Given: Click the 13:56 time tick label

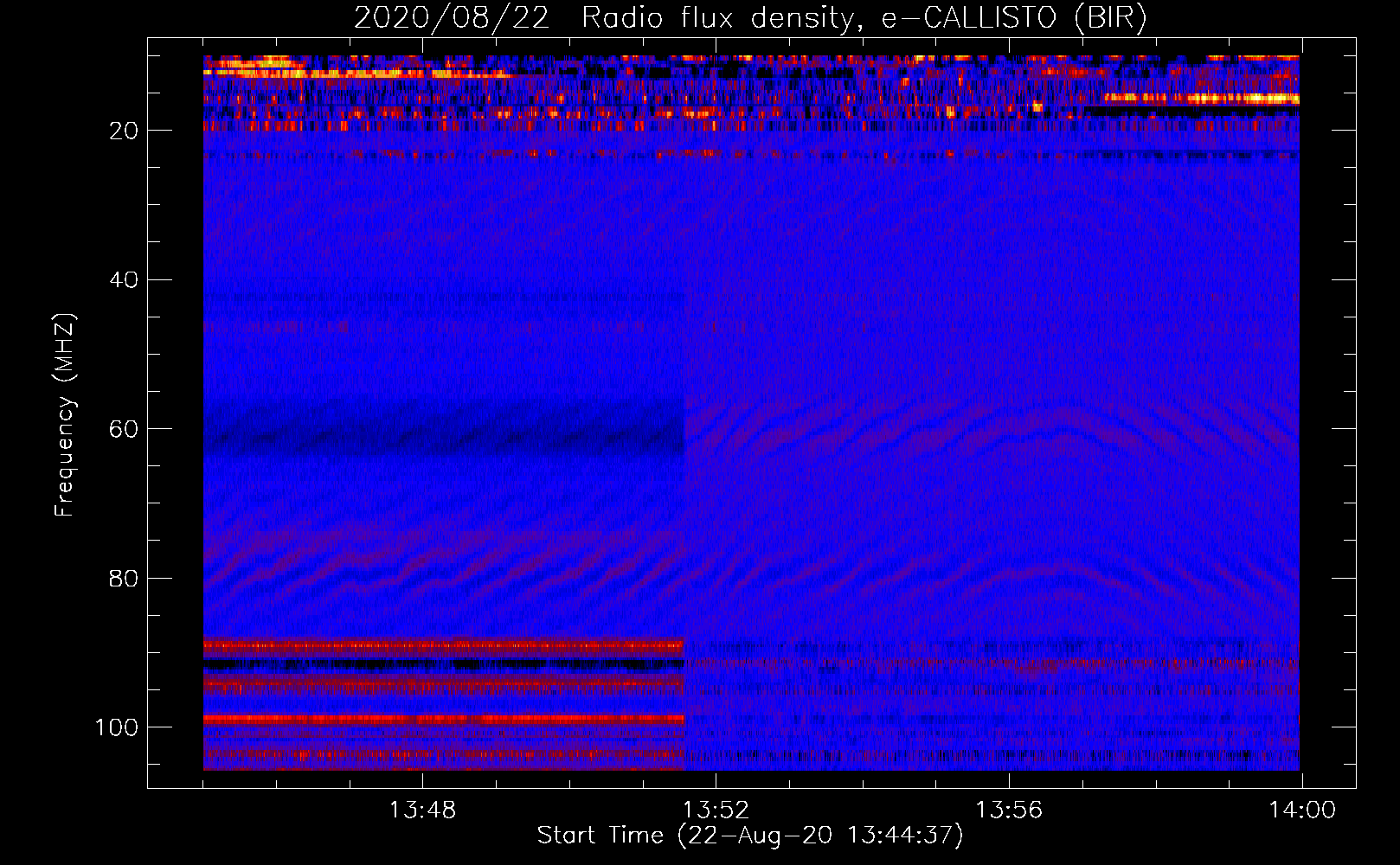Looking at the screenshot, I should pyautogui.click(x=1009, y=811).
